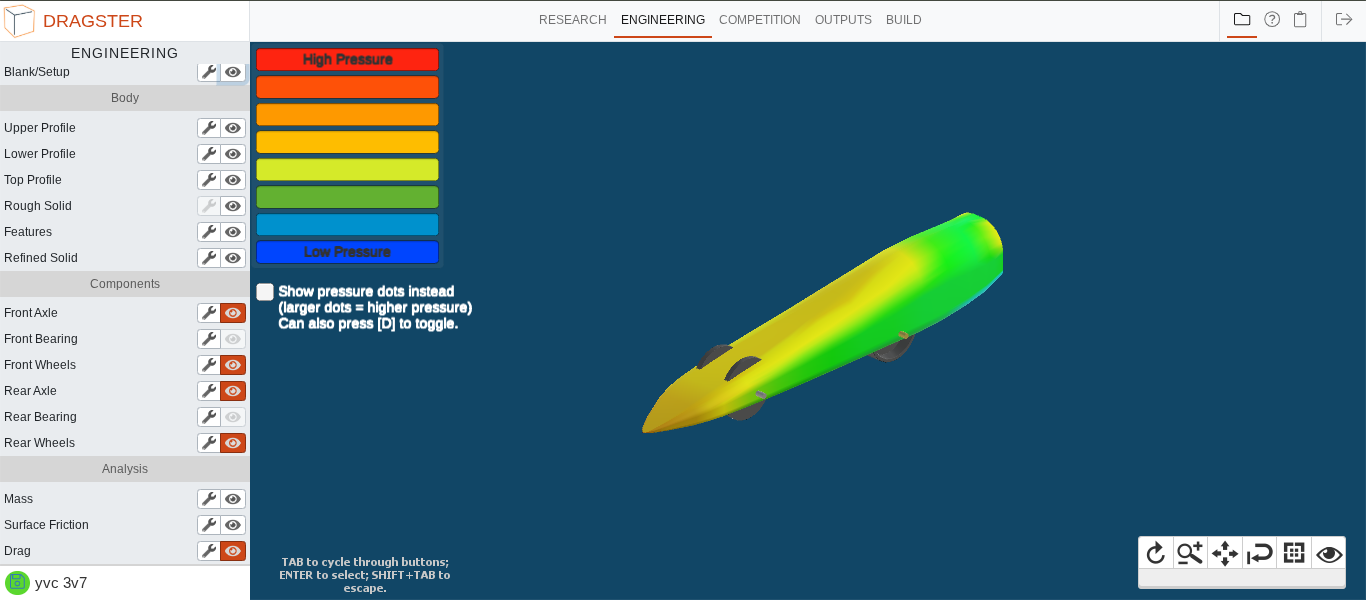
Task: Click the folder icon in top bar
Action: pos(1242,19)
